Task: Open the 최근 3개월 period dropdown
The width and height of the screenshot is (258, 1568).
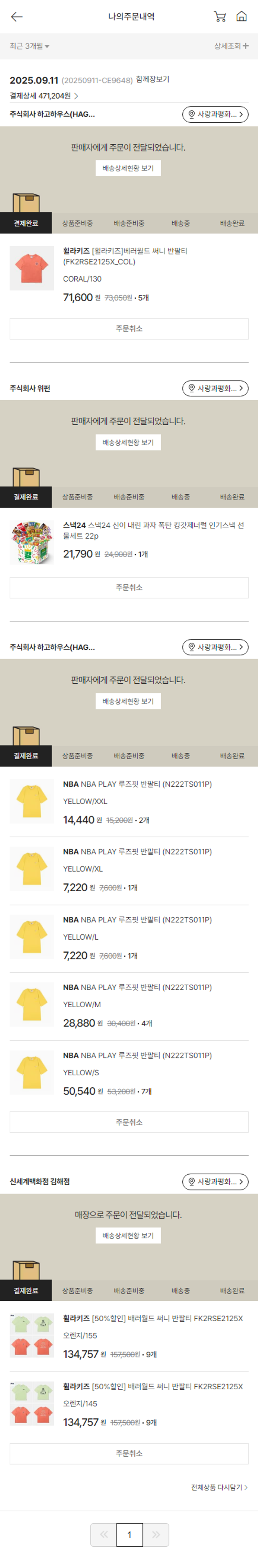Action: click(x=29, y=46)
